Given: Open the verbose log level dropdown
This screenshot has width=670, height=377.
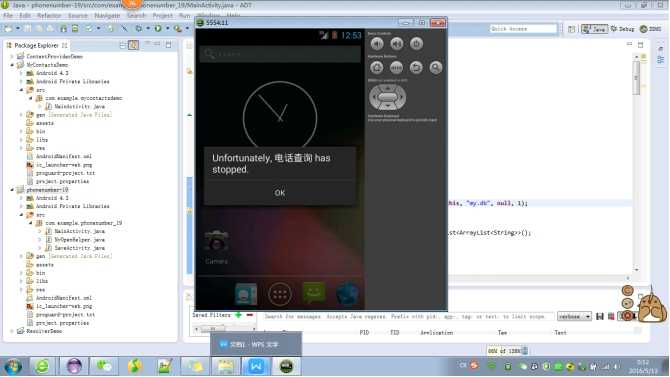Looking at the screenshot, I should coord(575,317).
